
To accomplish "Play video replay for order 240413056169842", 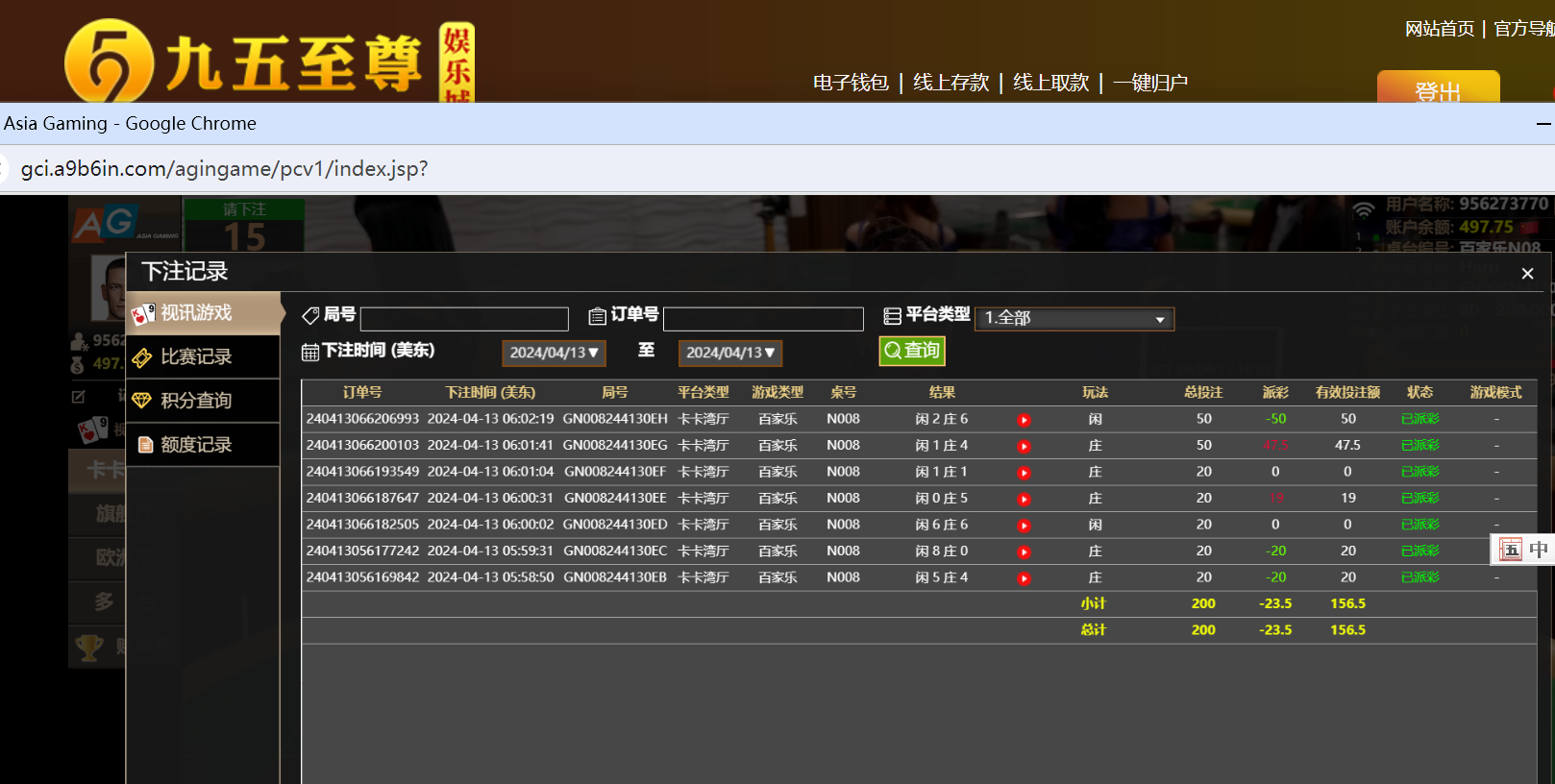I will (1024, 578).
